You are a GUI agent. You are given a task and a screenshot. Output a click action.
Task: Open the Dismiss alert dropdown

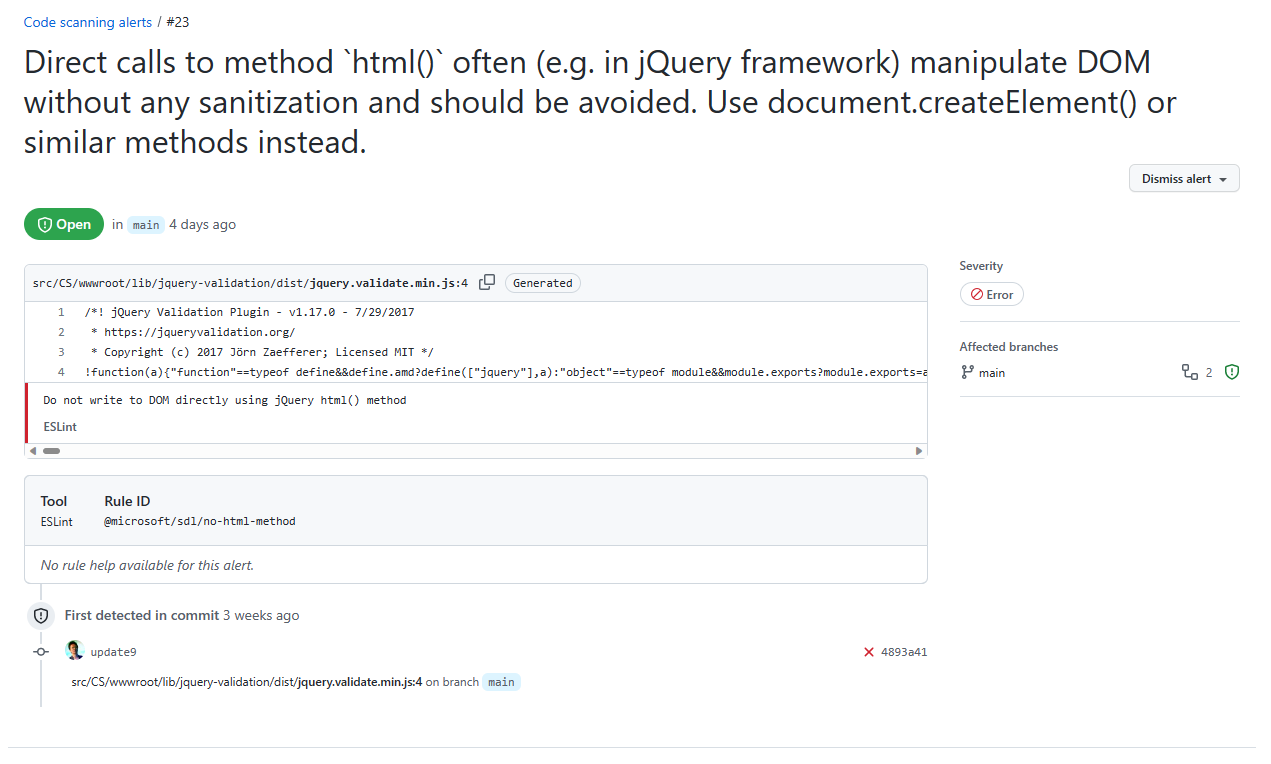click(x=1184, y=178)
